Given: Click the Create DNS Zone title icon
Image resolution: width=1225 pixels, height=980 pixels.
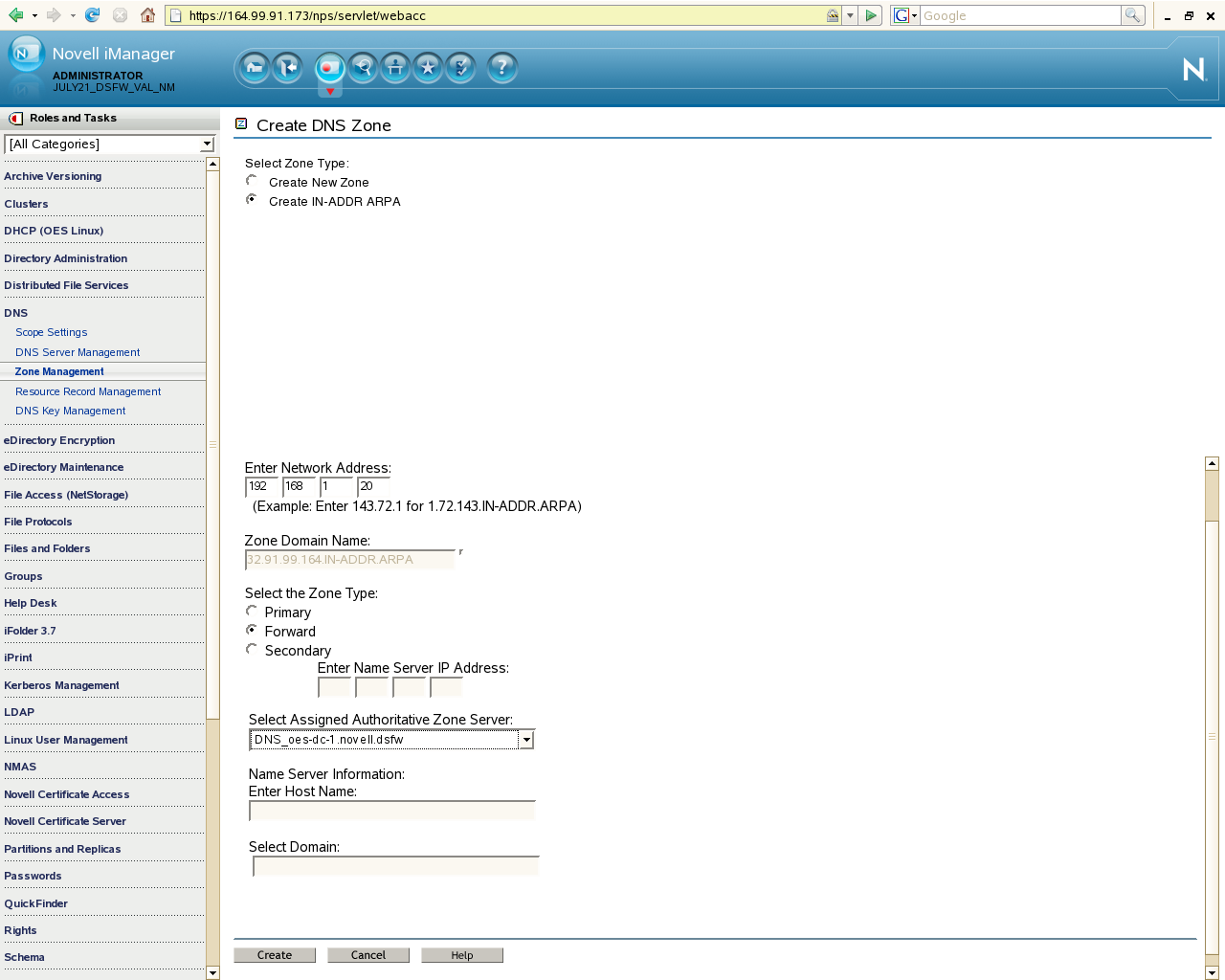Looking at the screenshot, I should click(241, 123).
